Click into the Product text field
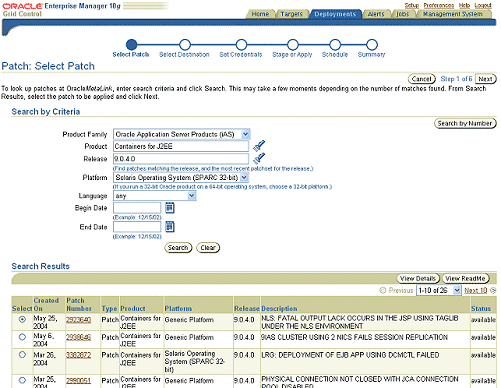Viewport: 501px width, 388px height. tap(181, 146)
